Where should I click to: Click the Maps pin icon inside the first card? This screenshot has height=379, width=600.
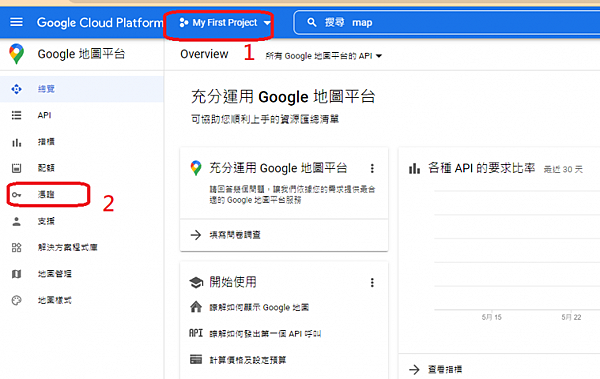[196, 168]
